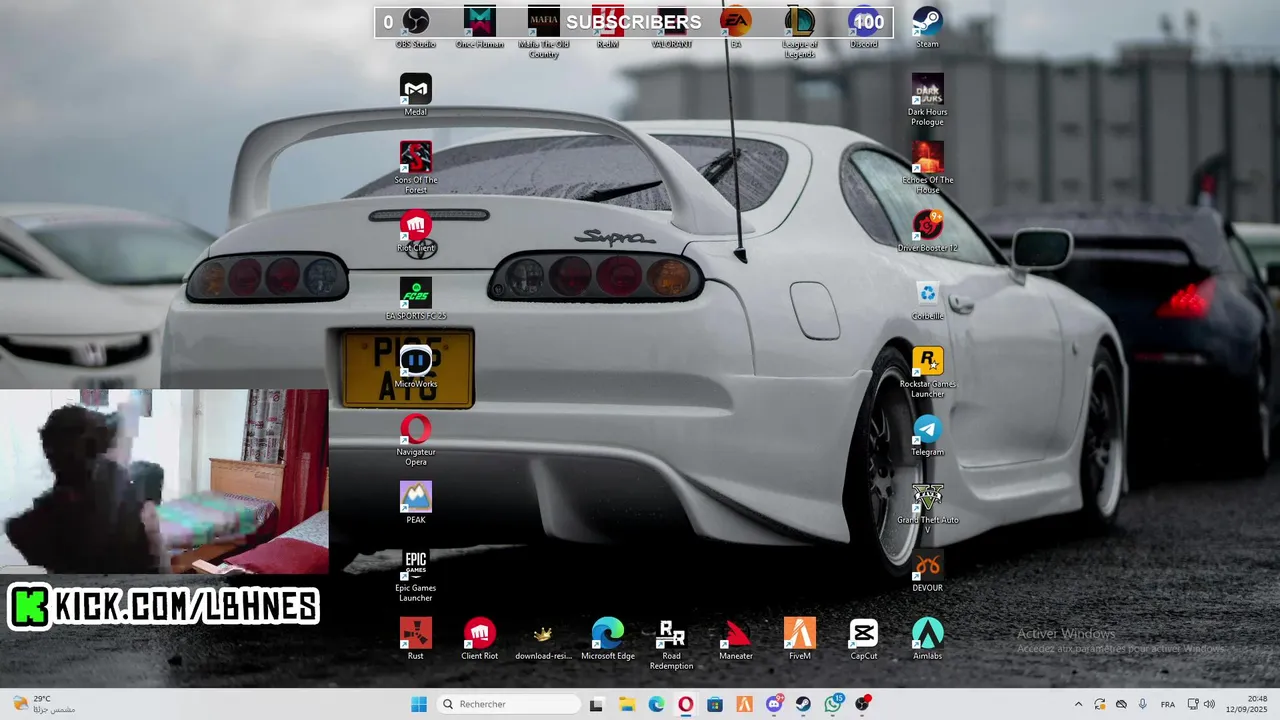Switch to OBS Studio taskbar icon

coord(863,704)
